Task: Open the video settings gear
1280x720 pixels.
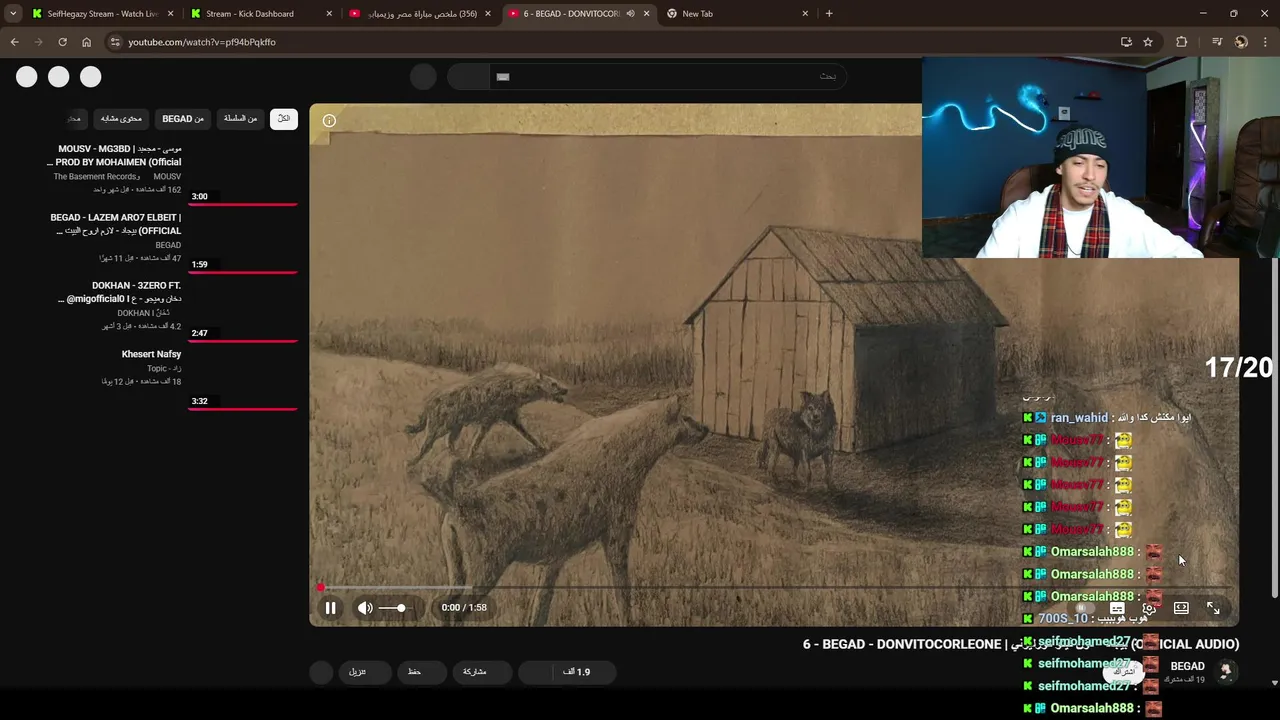Action: (x=1149, y=608)
